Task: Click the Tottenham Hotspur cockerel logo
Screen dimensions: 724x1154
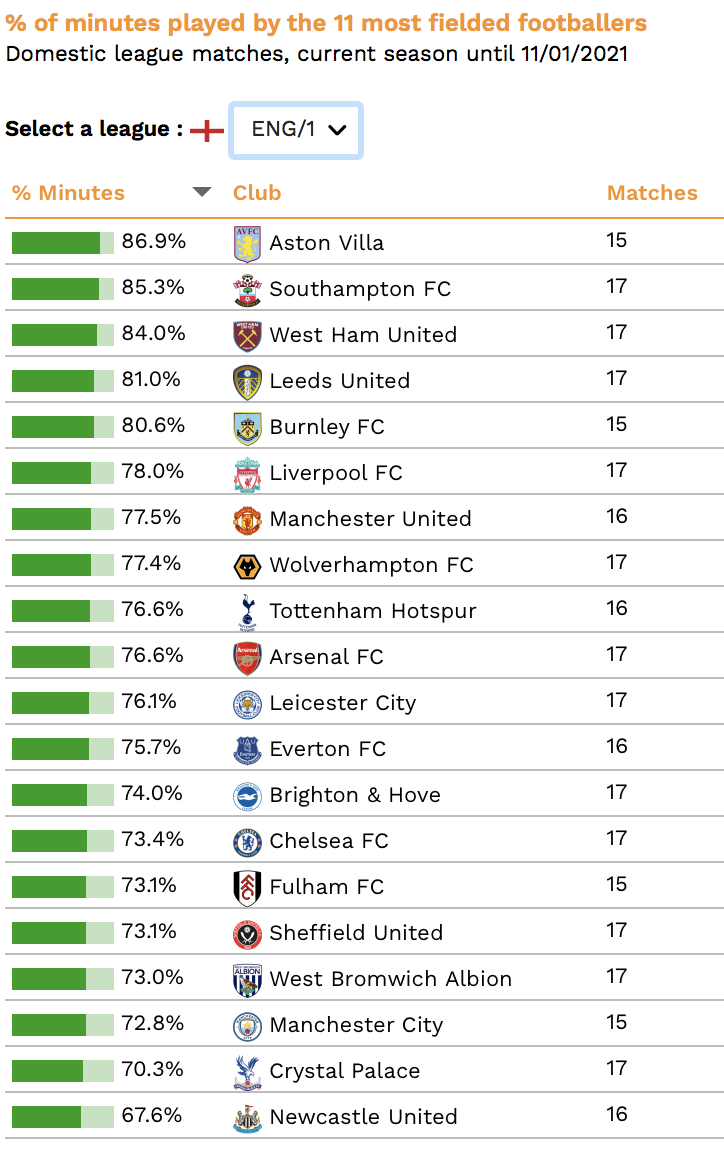Action: point(247,612)
